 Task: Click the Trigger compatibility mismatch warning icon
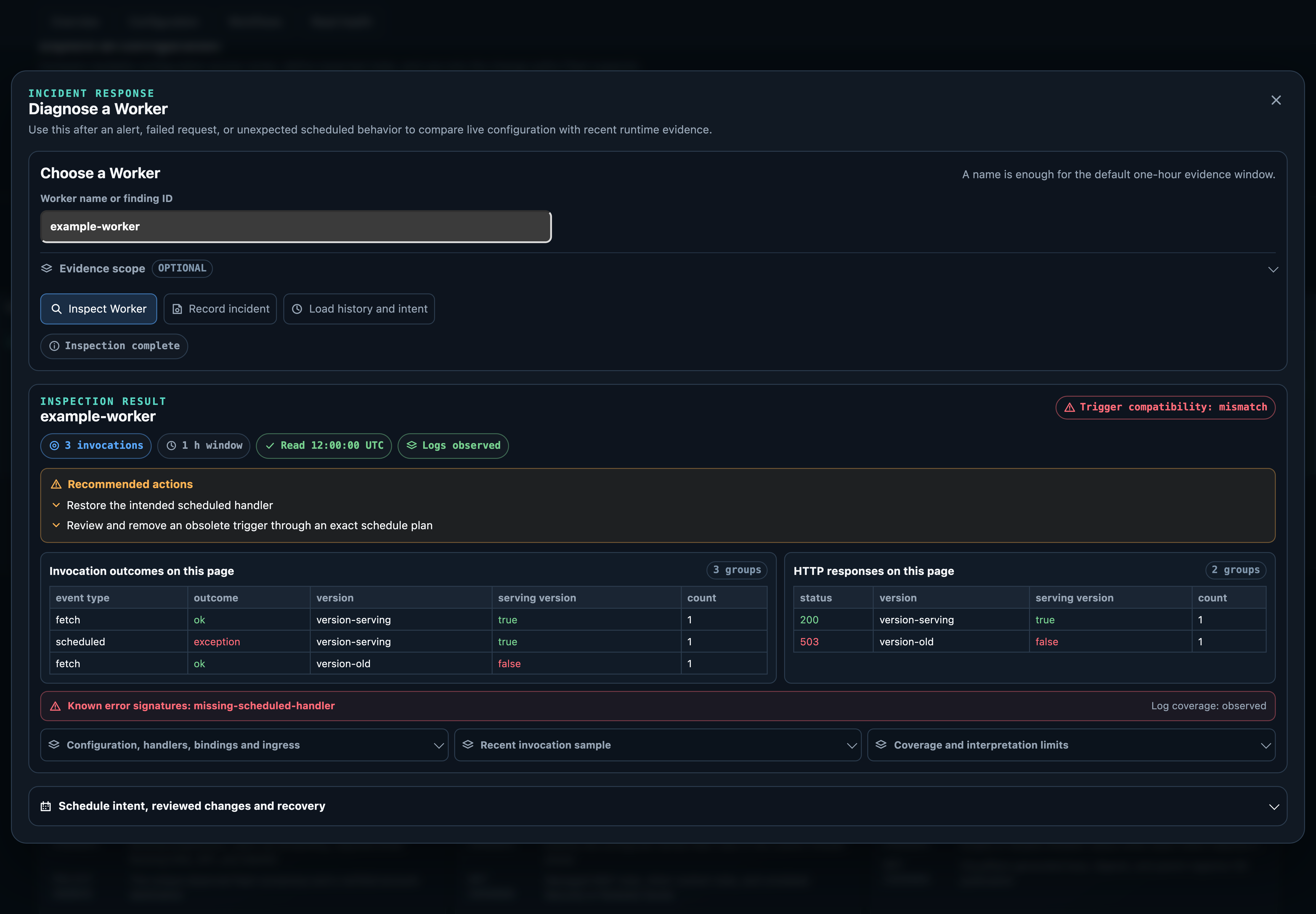1069,407
